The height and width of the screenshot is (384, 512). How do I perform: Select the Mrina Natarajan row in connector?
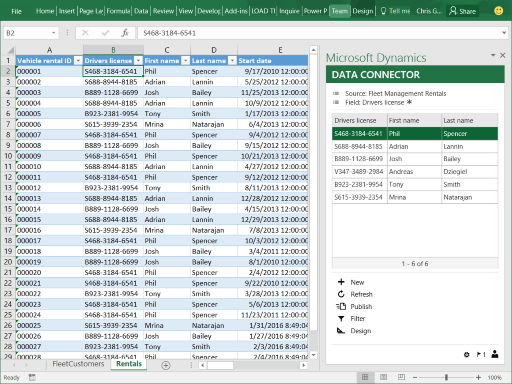(x=415, y=197)
